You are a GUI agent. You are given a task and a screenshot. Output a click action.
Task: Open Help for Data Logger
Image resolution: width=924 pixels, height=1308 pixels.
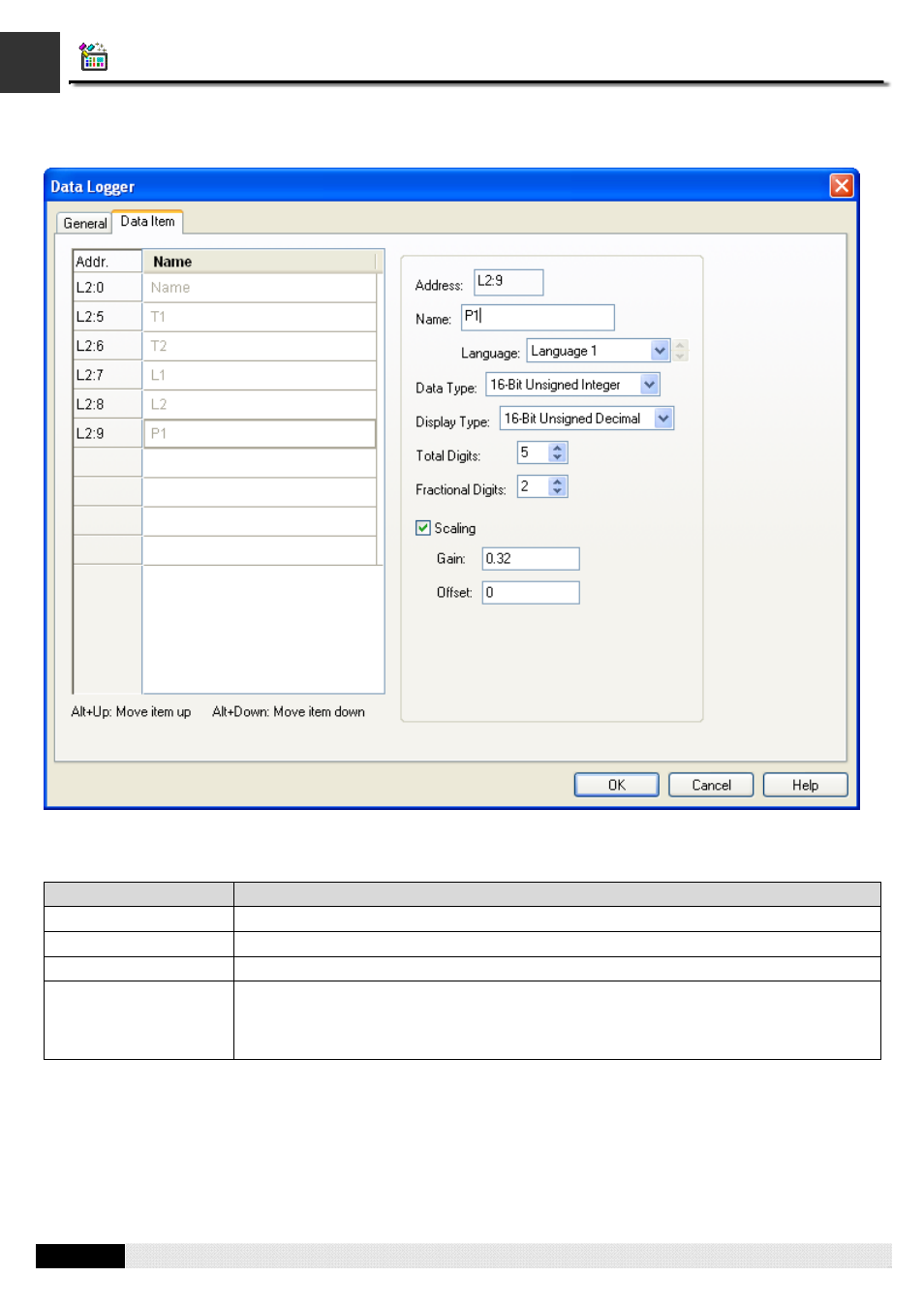pos(805,785)
